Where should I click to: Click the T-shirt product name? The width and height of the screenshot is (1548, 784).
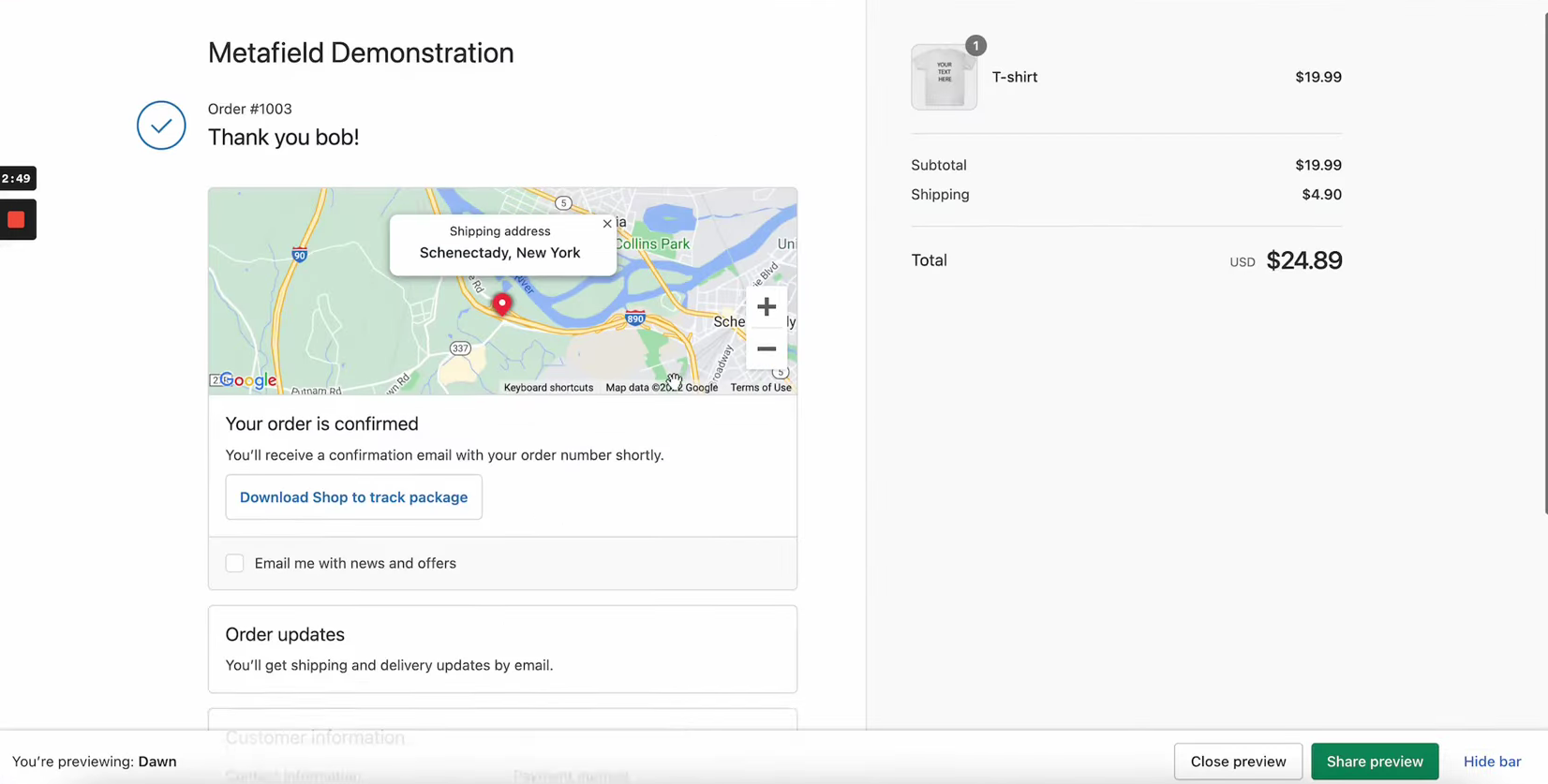[x=1015, y=77]
